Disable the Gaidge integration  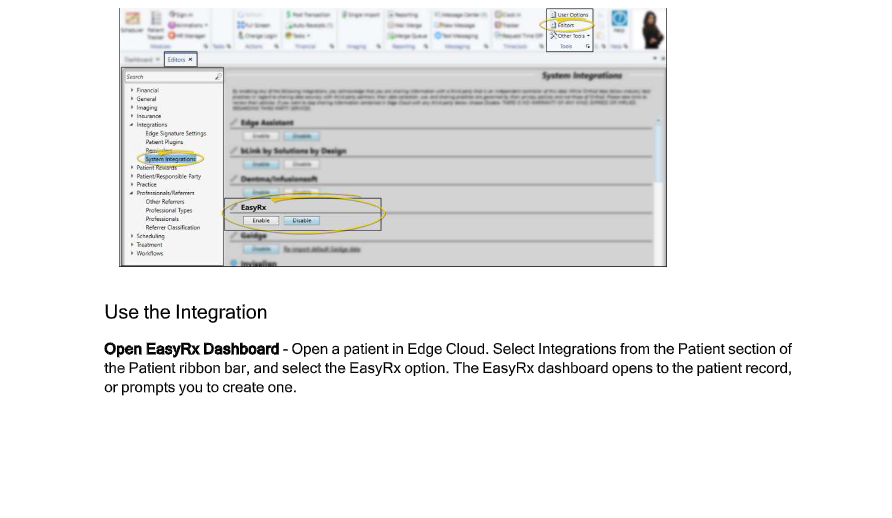tap(261, 249)
